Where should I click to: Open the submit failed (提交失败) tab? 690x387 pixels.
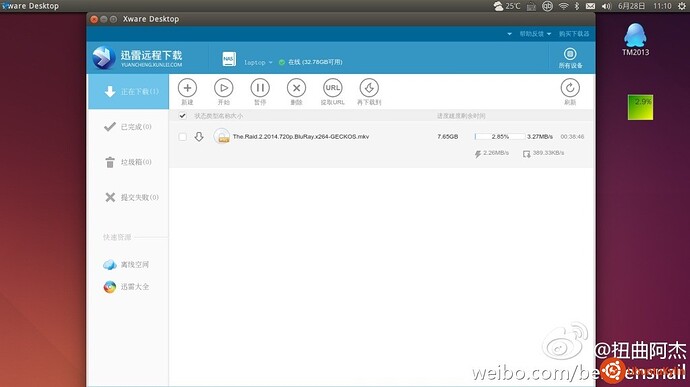(x=128, y=197)
